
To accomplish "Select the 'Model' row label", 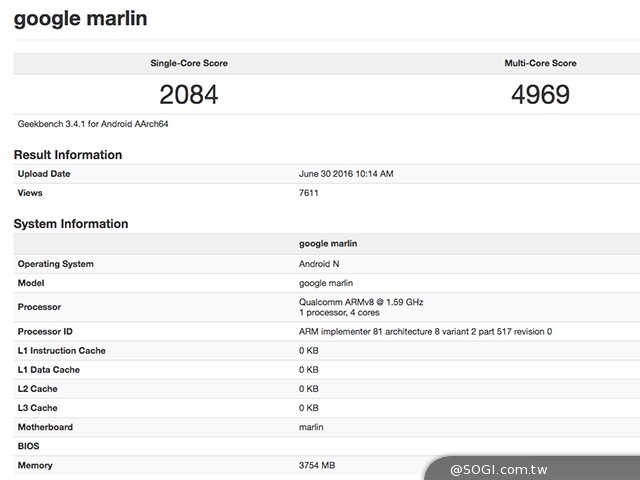I will click(31, 283).
